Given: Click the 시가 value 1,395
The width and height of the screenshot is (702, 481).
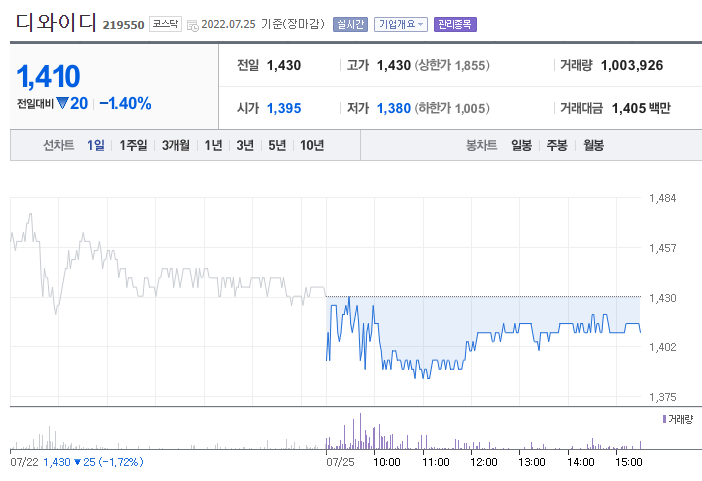Looking at the screenshot, I should (284, 108).
